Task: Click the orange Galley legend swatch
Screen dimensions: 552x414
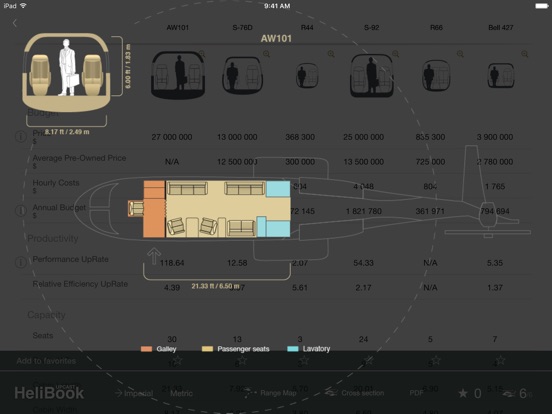Action: tap(146, 349)
